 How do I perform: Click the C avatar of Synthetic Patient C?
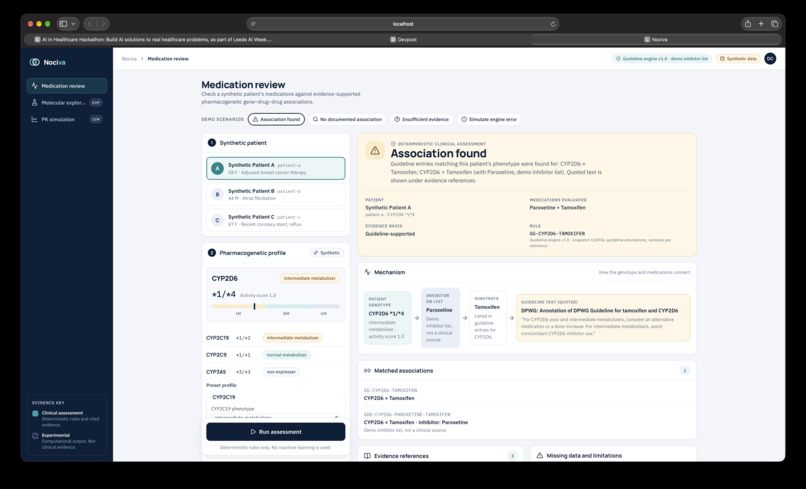coord(217,220)
